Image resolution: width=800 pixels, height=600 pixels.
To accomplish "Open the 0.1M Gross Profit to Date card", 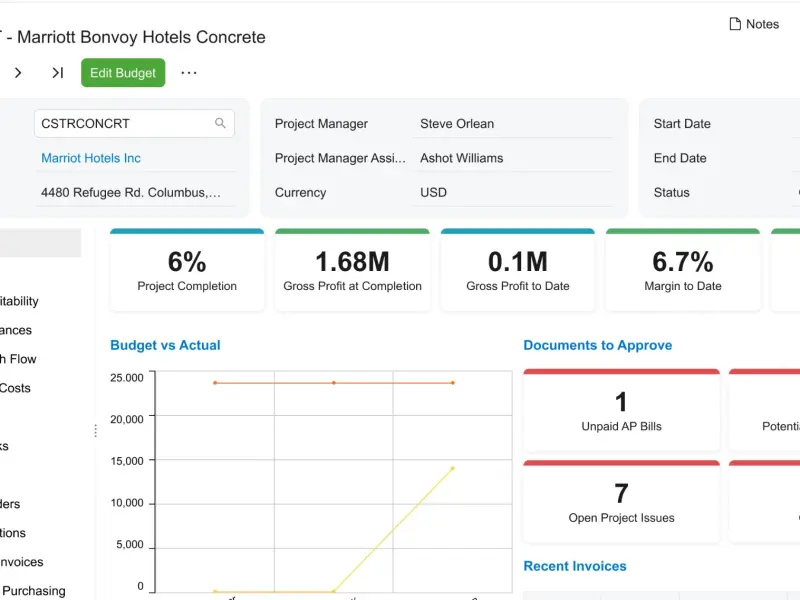I will click(x=518, y=270).
